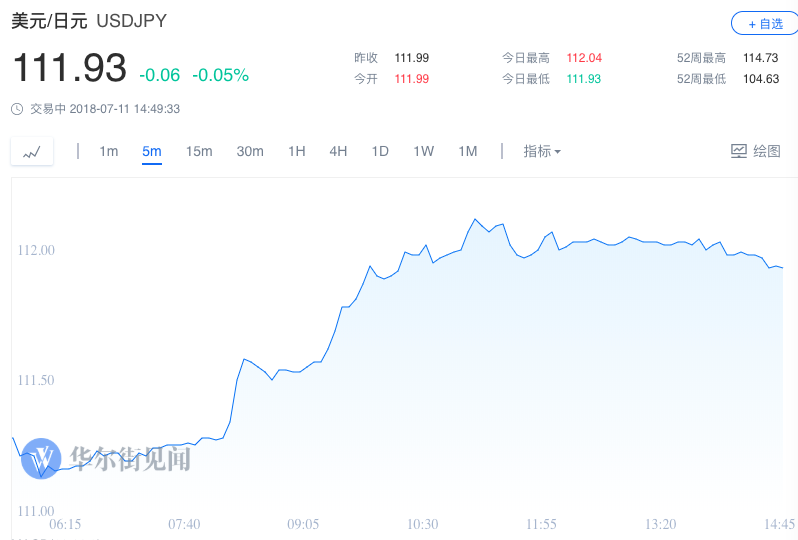Click the 华尔街见闻 watermark logo

[43, 458]
